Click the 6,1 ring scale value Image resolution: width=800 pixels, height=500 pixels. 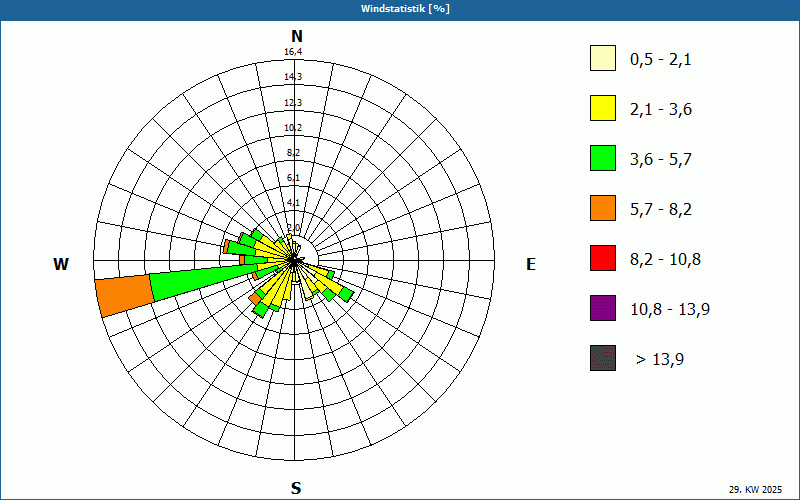[293, 178]
